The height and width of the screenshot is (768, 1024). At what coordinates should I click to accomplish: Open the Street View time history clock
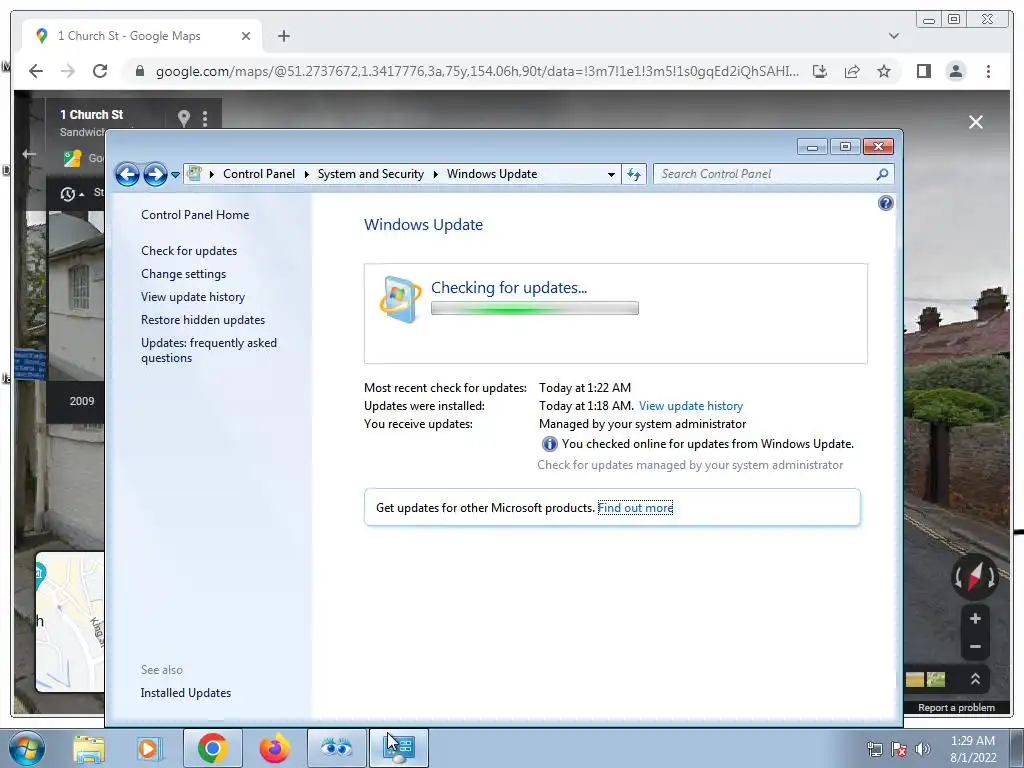click(x=71, y=194)
